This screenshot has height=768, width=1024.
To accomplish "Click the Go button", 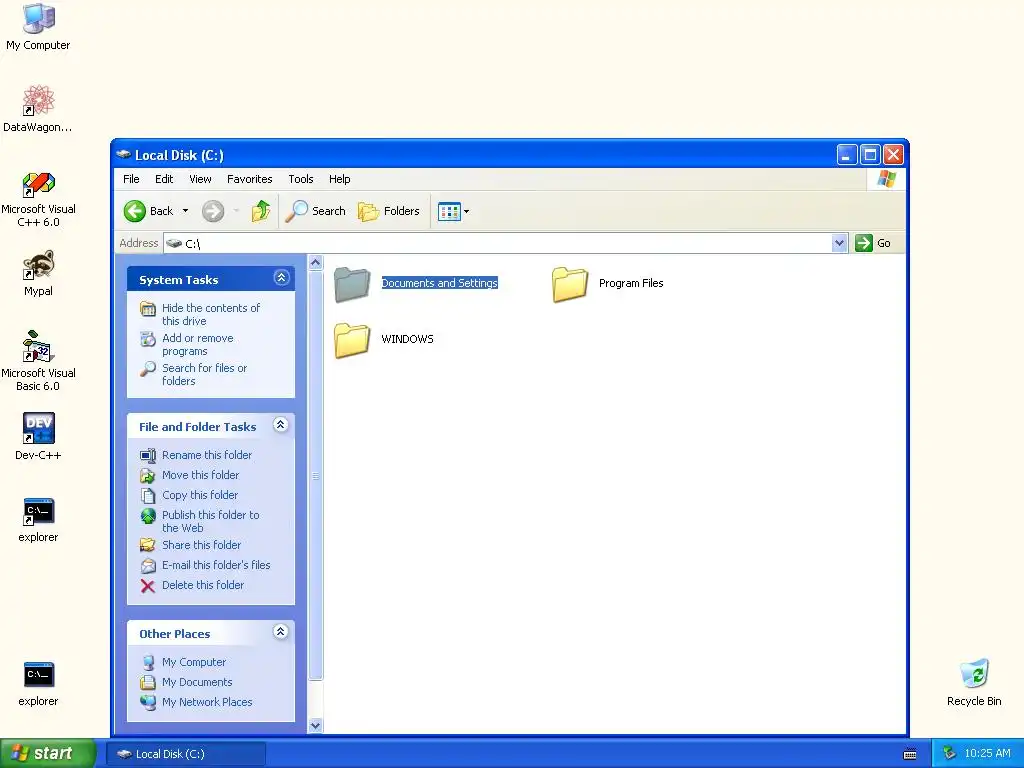I will click(873, 243).
